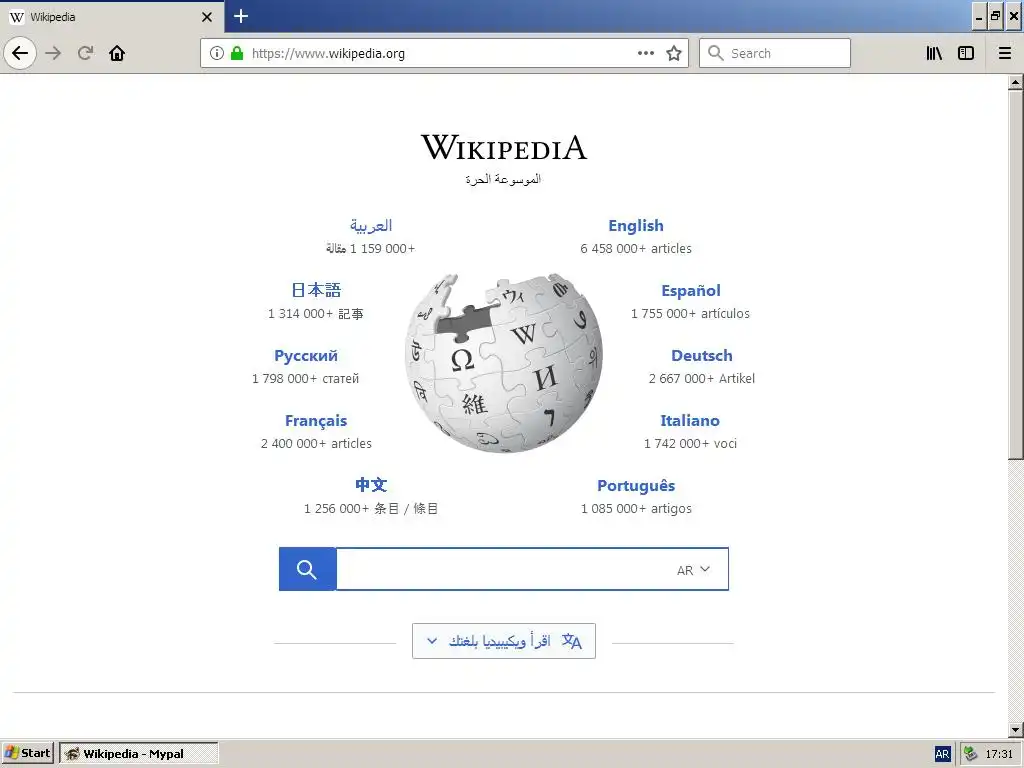The height and width of the screenshot is (768, 1024).
Task: Open the Library icon in the toolbar
Action: coord(934,53)
